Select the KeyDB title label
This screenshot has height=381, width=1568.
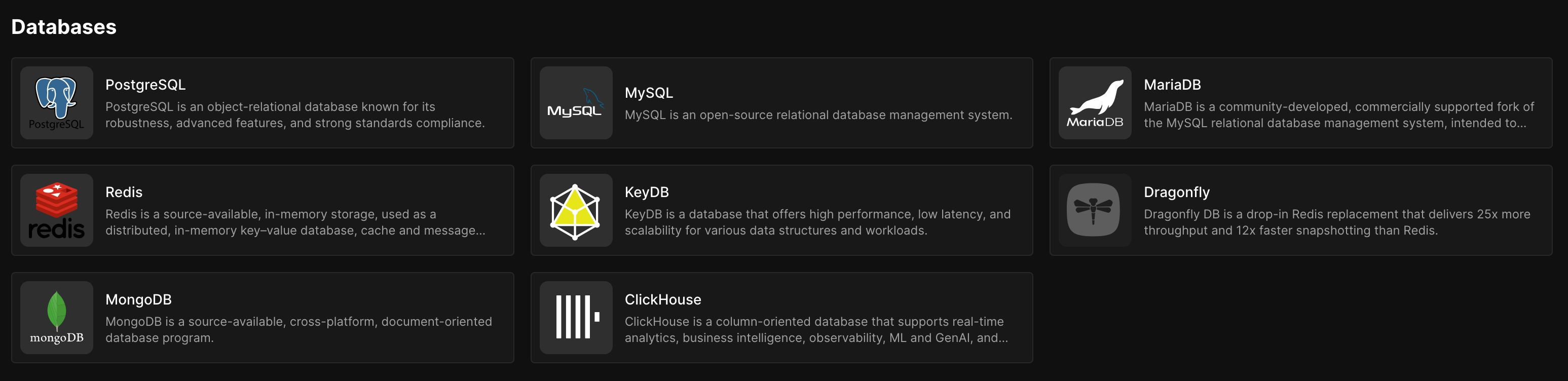647,192
